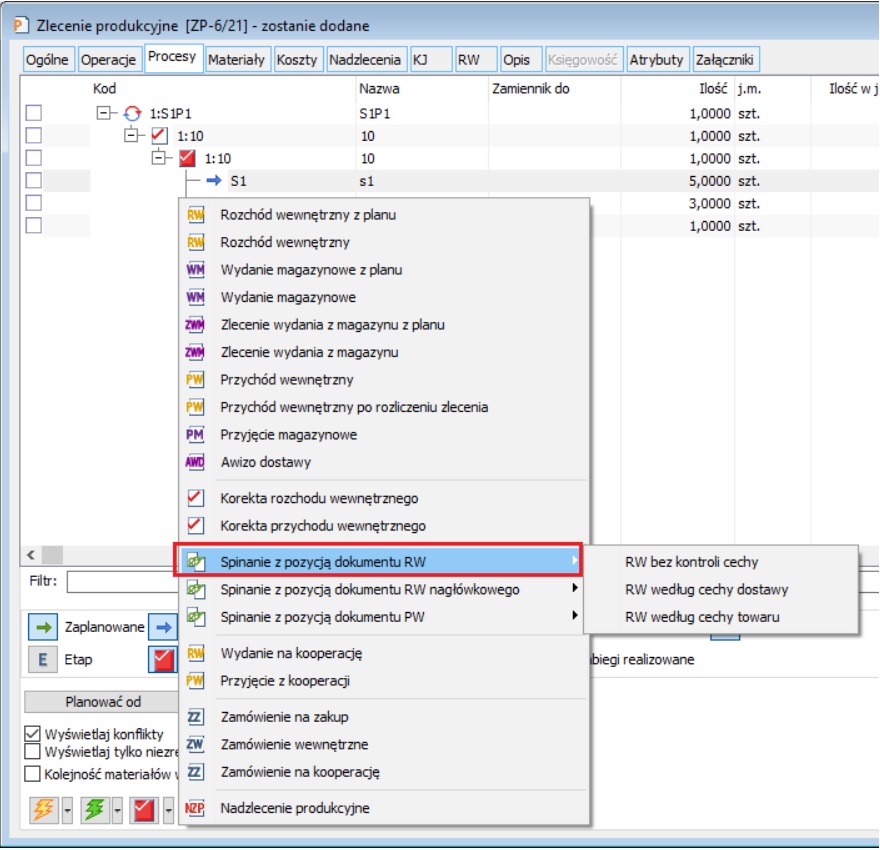Click the Awizo dostawy AWD icon
This screenshot has height=850, width=880.
tap(196, 463)
